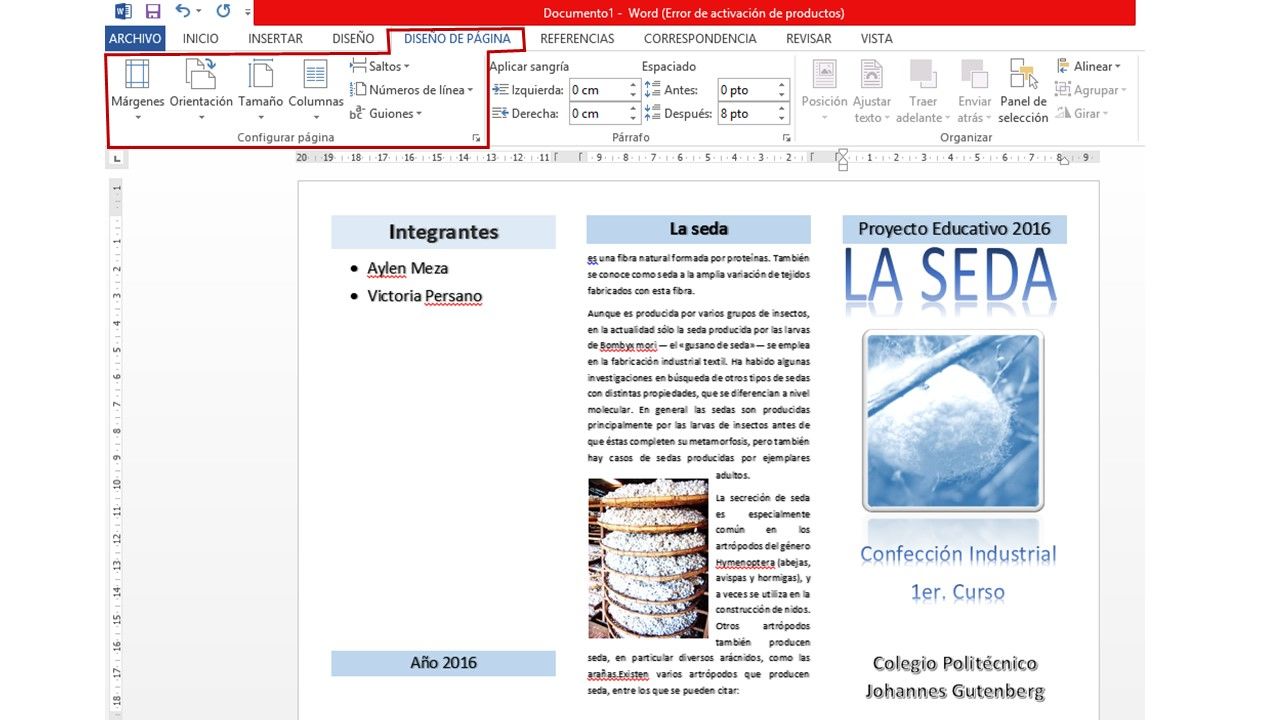Increase the Antes spacing with the stepper
The width and height of the screenshot is (1280, 720).
[782, 85]
